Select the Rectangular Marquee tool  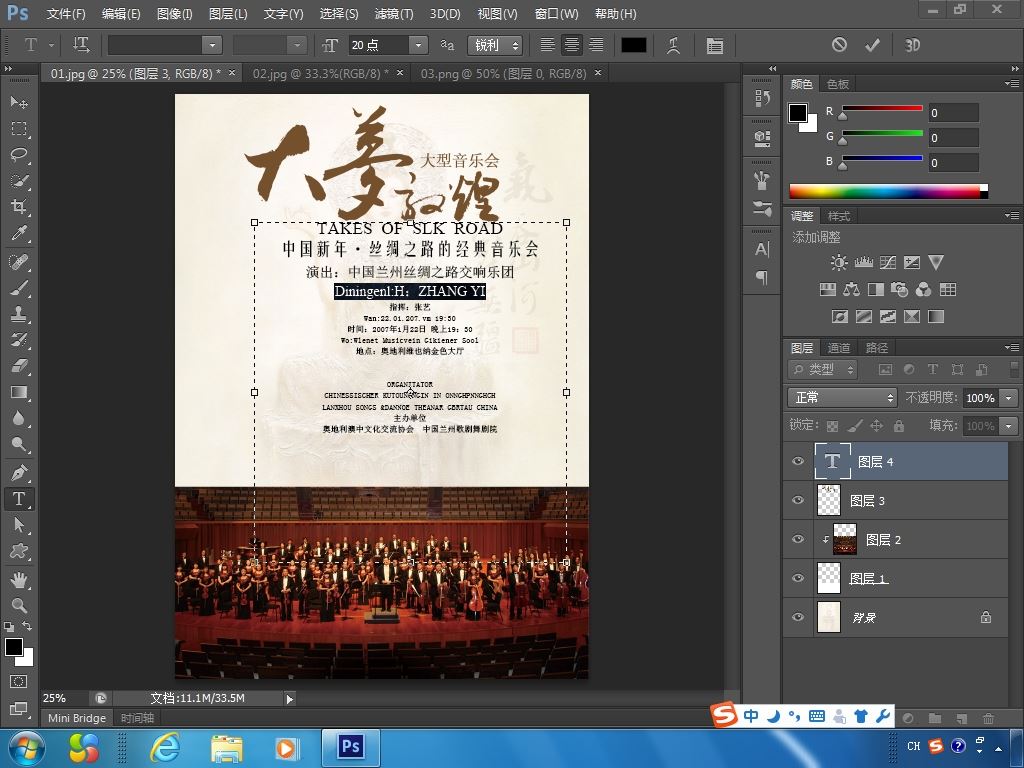pyautogui.click(x=19, y=129)
